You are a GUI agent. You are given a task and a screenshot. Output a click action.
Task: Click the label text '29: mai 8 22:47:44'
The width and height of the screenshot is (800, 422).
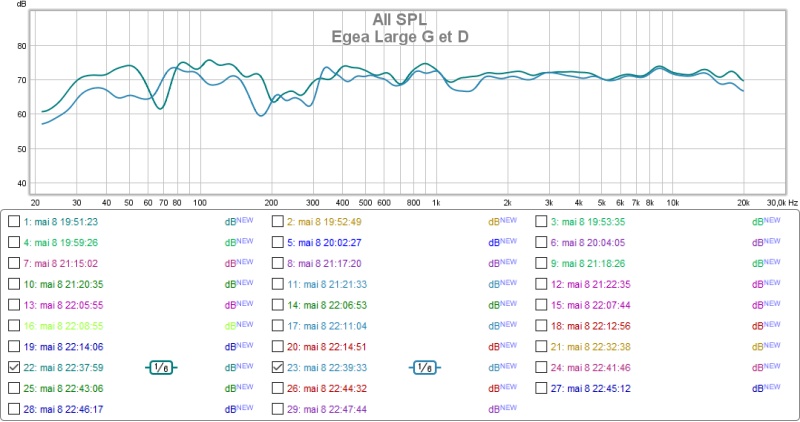tap(327, 409)
